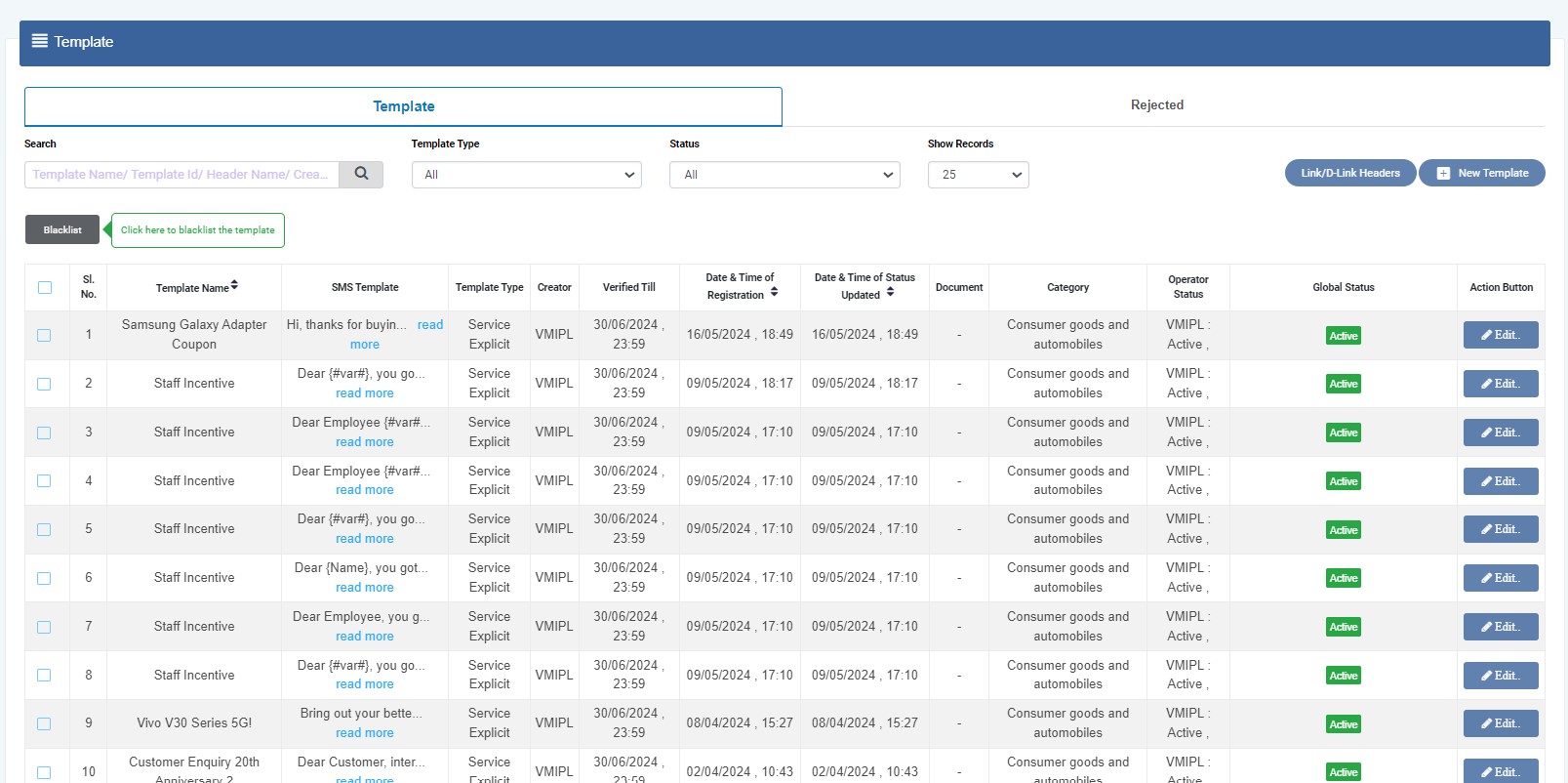Click the Active status badge in row 2
The height and width of the screenshot is (783, 1568).
click(1343, 384)
